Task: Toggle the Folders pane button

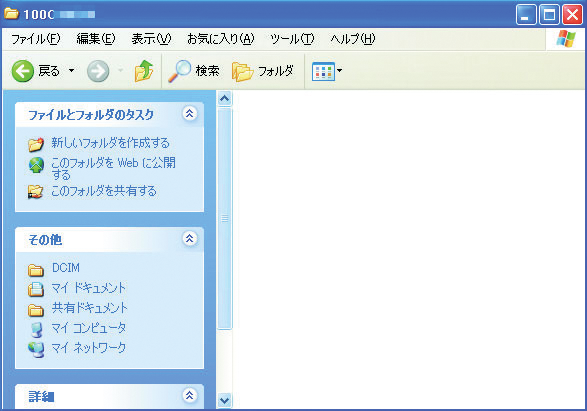Action: (x=262, y=71)
